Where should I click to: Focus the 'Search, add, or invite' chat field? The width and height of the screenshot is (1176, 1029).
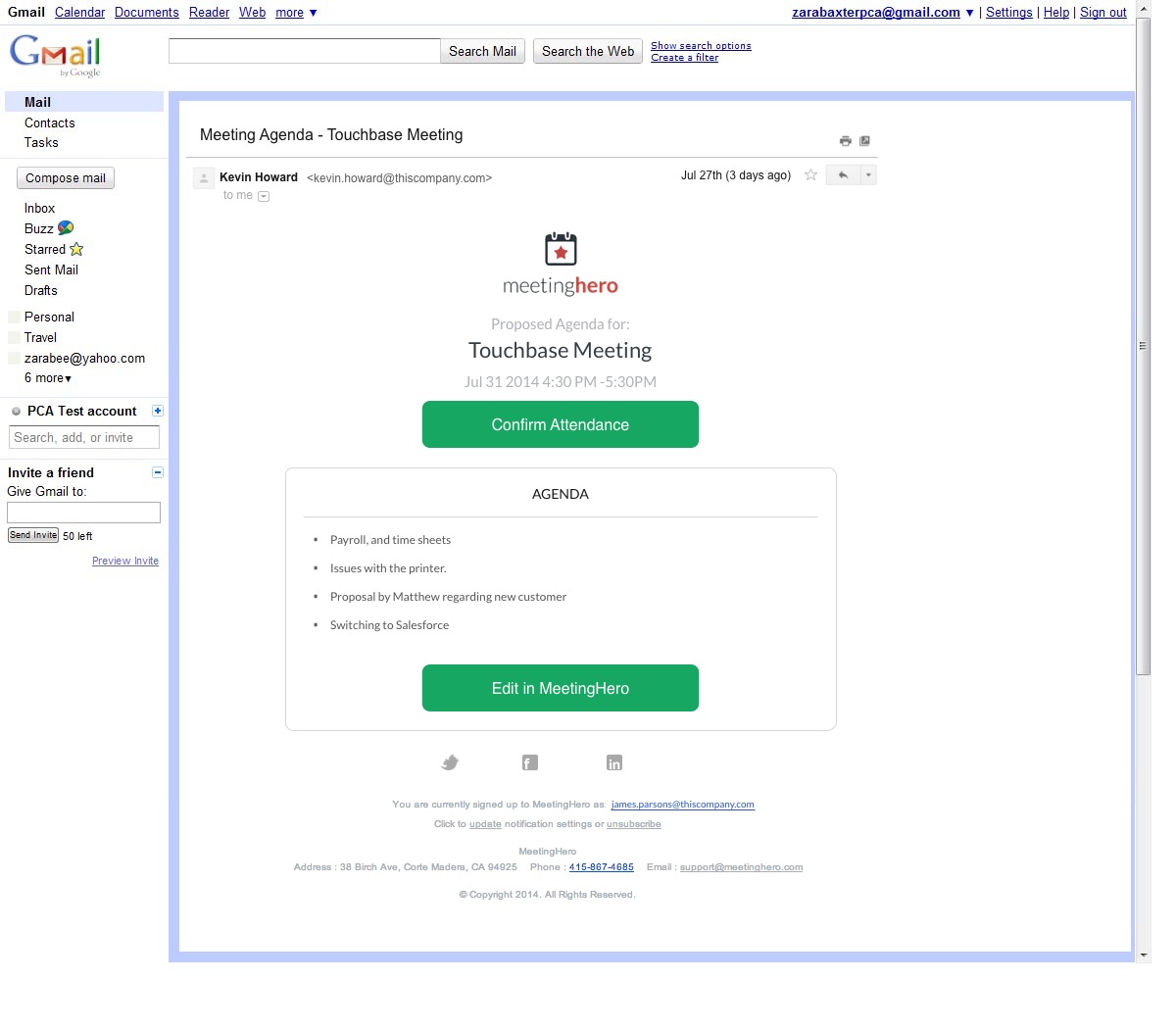[84, 438]
